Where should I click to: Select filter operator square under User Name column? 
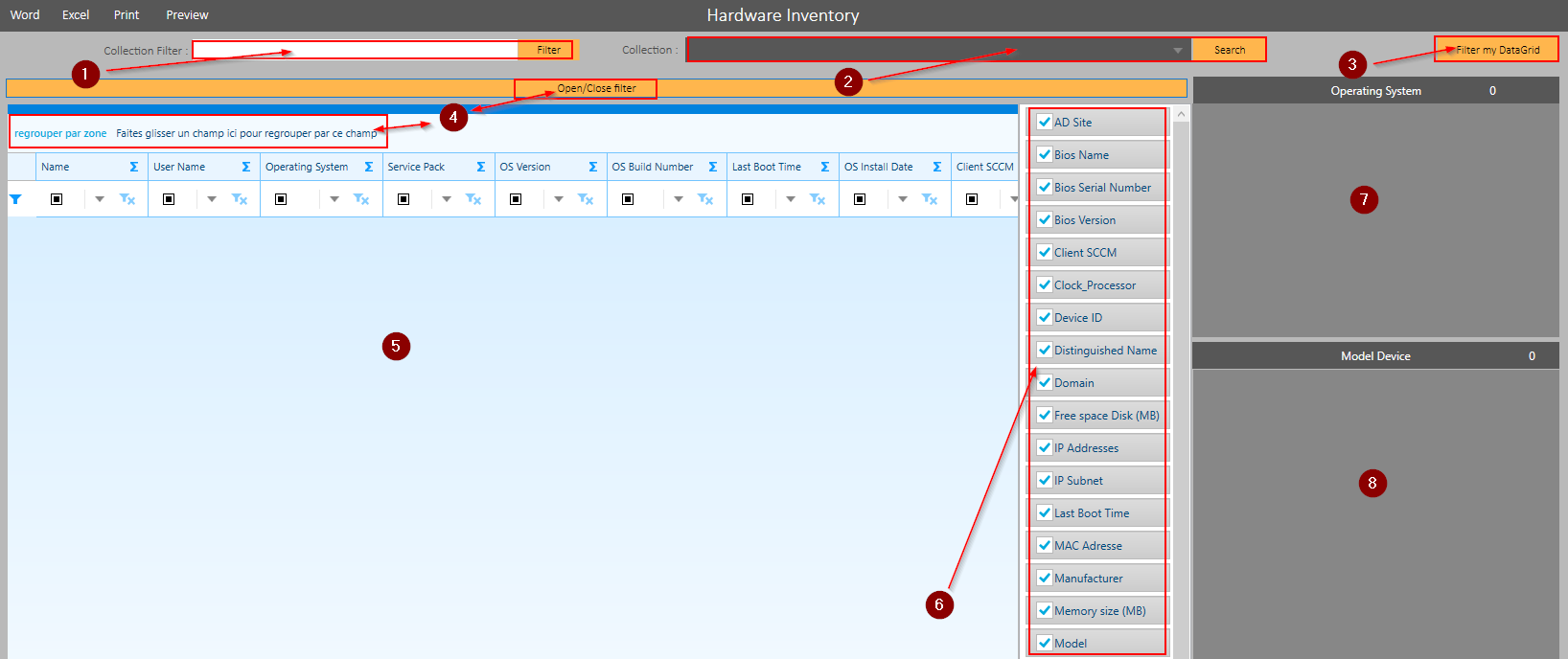coord(169,199)
